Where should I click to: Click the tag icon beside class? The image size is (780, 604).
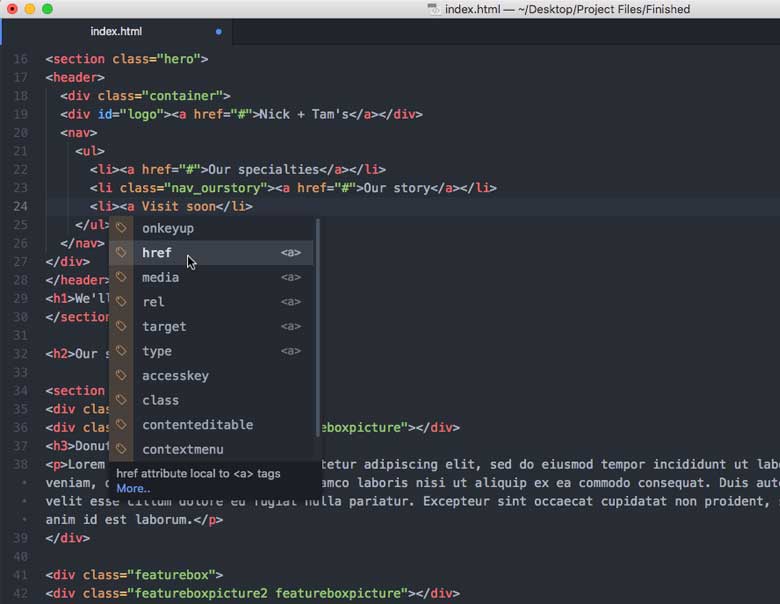tap(121, 400)
